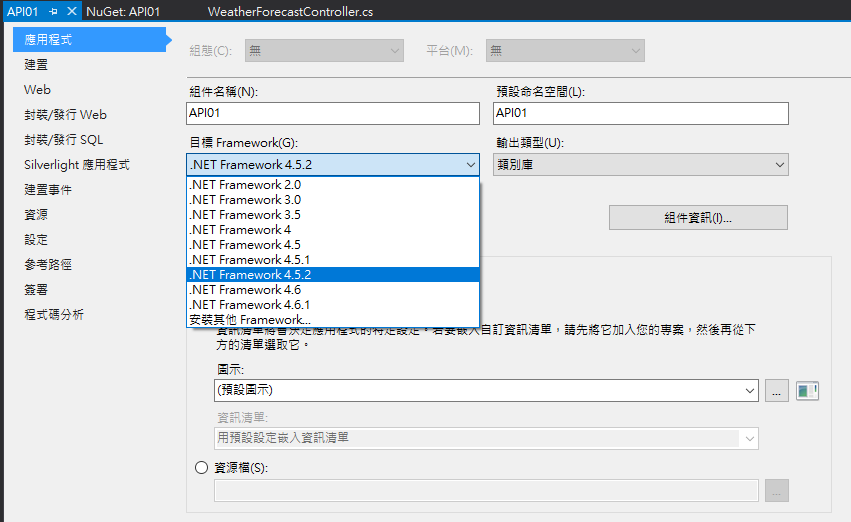Choose .NET Framework 4.6.1 from list
851x522 pixels.
333,304
